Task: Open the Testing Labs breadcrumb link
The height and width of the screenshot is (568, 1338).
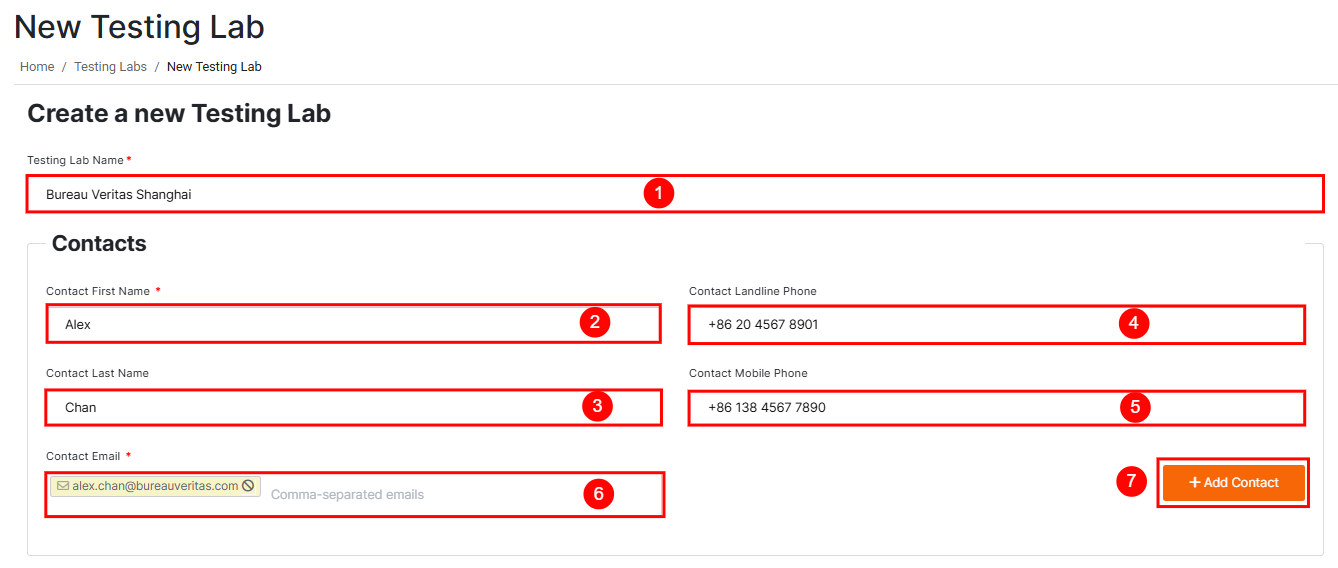Action: [110, 67]
